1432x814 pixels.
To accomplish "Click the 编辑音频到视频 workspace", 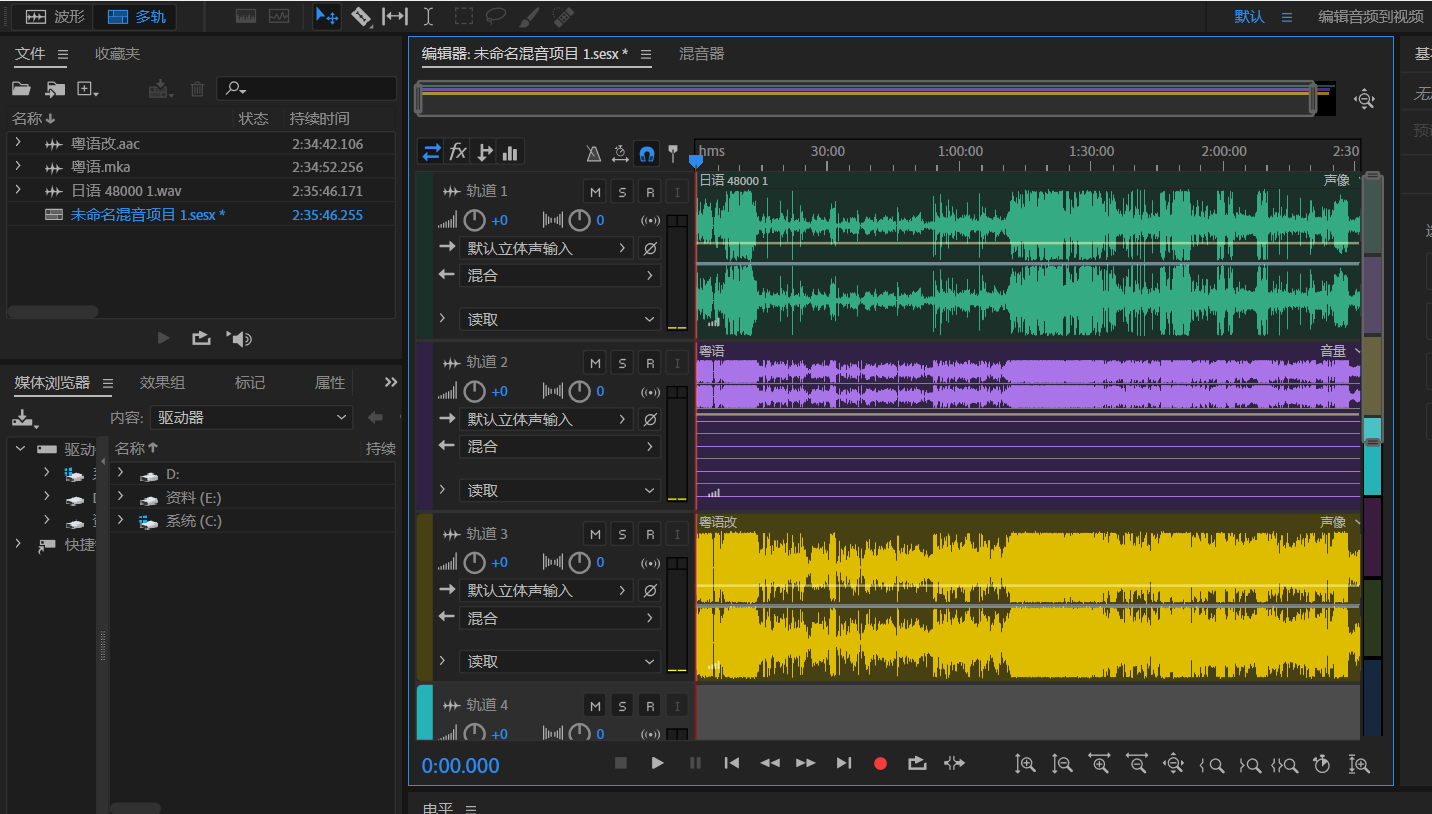I will [x=1369, y=17].
